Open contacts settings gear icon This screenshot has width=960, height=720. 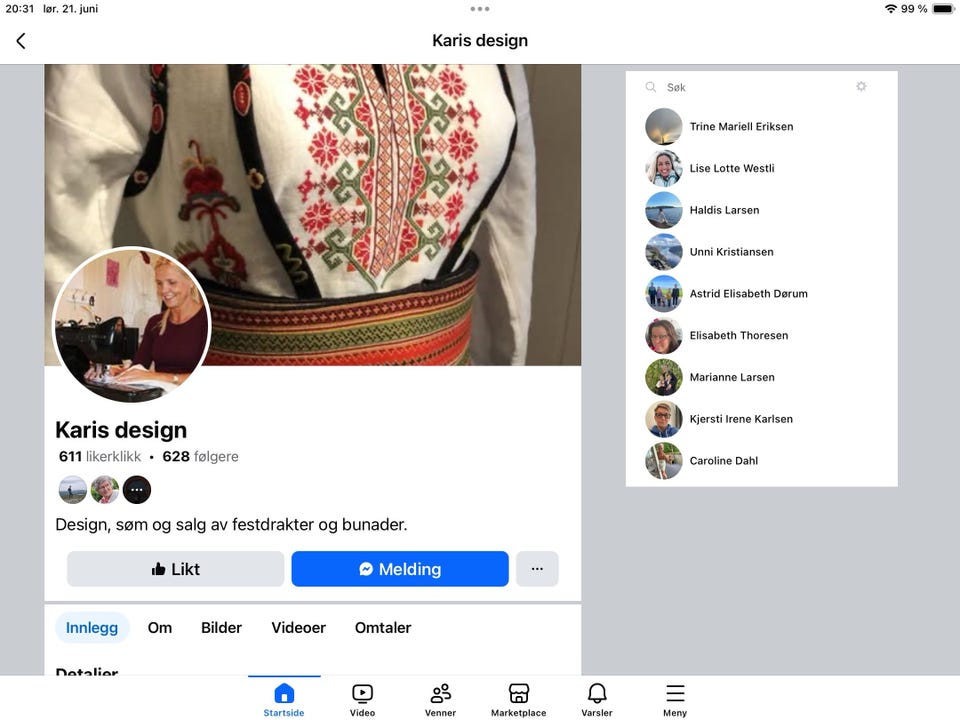(x=861, y=86)
